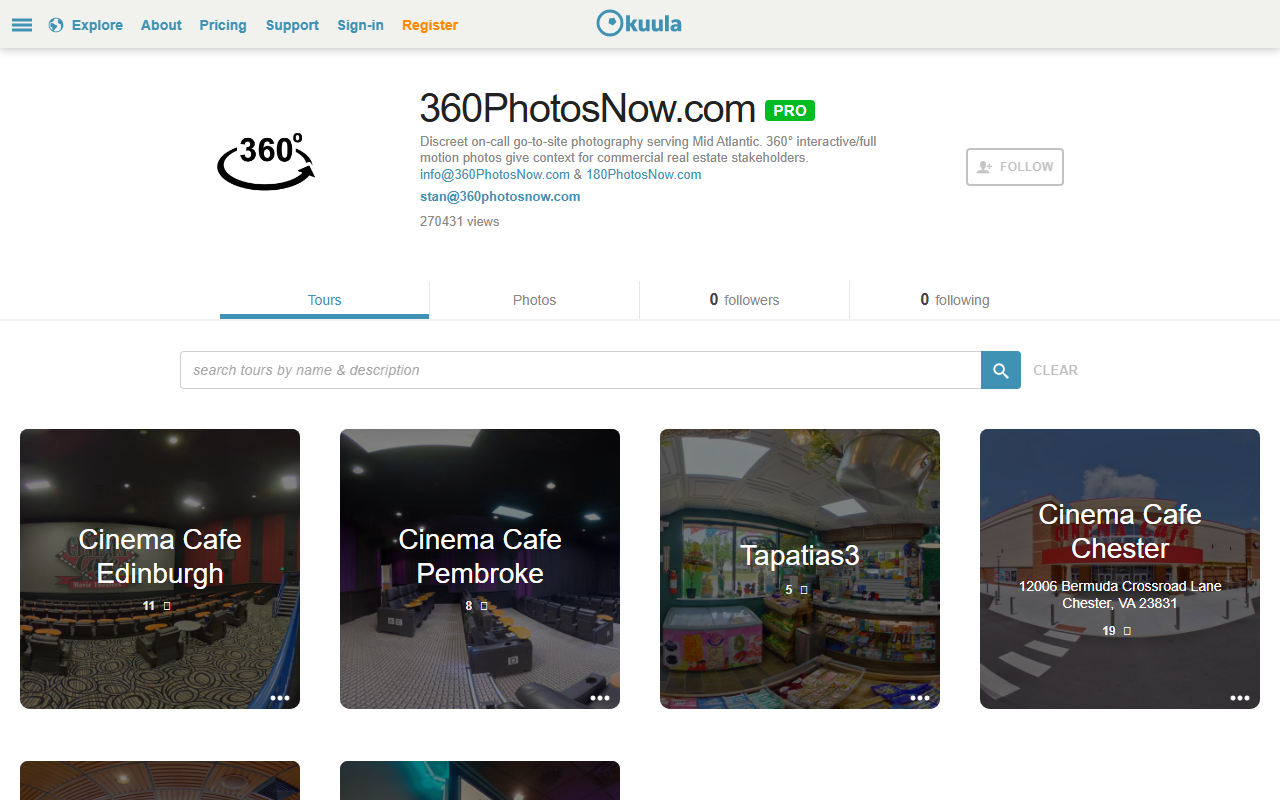Click the green PRO badge
The height and width of the screenshot is (800, 1280).
pyautogui.click(x=790, y=110)
